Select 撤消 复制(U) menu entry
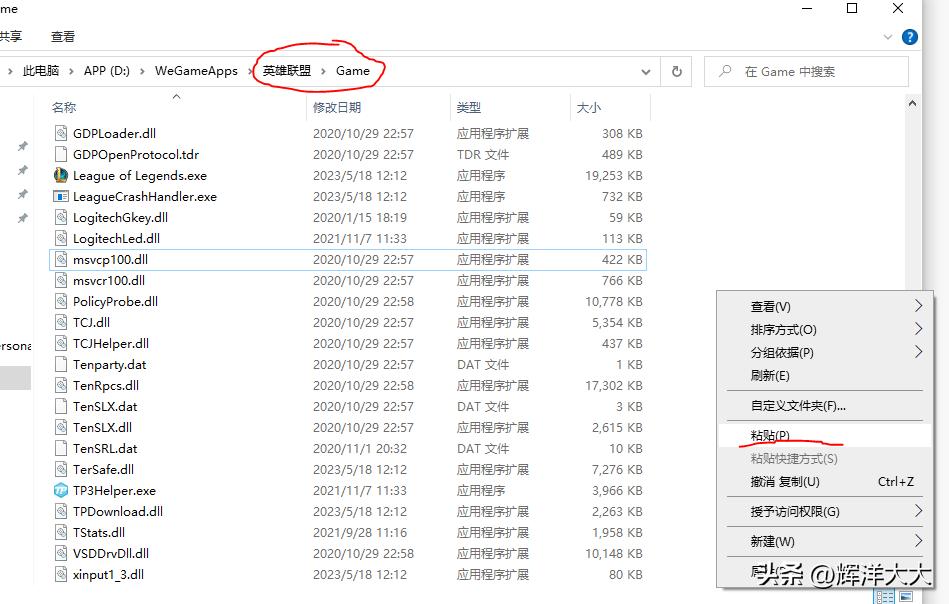The height and width of the screenshot is (604, 949). click(x=825, y=482)
